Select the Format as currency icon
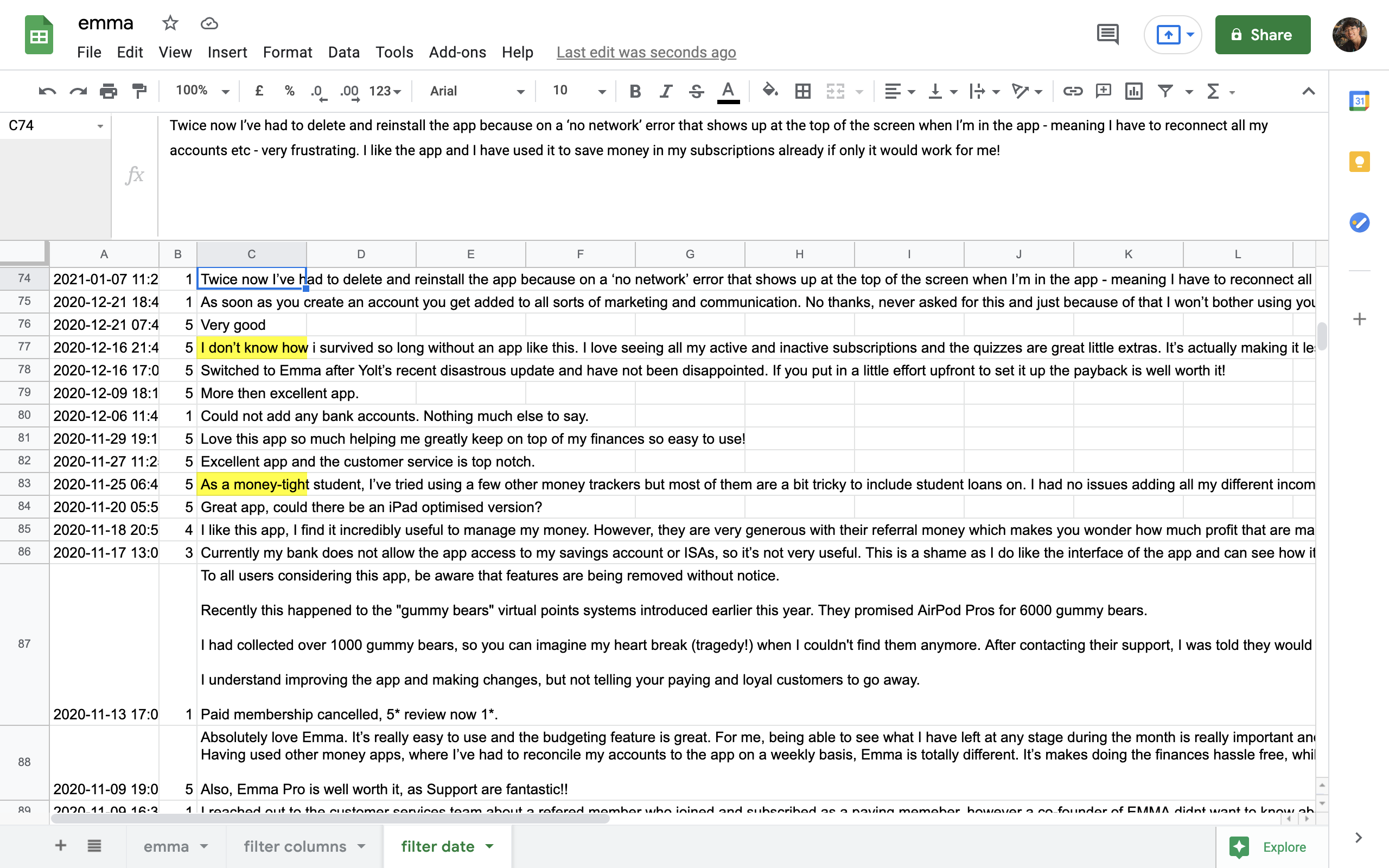This screenshot has height=868, width=1389. point(259,91)
